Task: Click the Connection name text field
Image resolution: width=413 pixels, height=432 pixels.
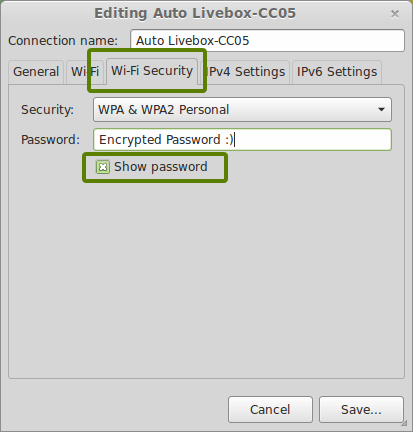Action: [x=267, y=41]
